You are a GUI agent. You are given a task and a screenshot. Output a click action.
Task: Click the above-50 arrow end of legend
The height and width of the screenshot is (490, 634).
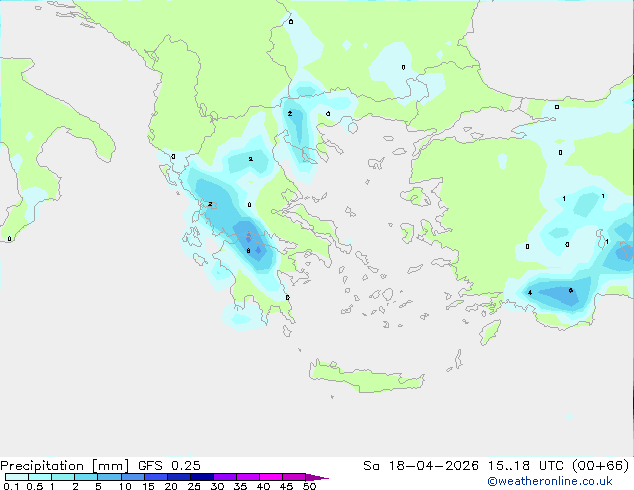pos(317,477)
